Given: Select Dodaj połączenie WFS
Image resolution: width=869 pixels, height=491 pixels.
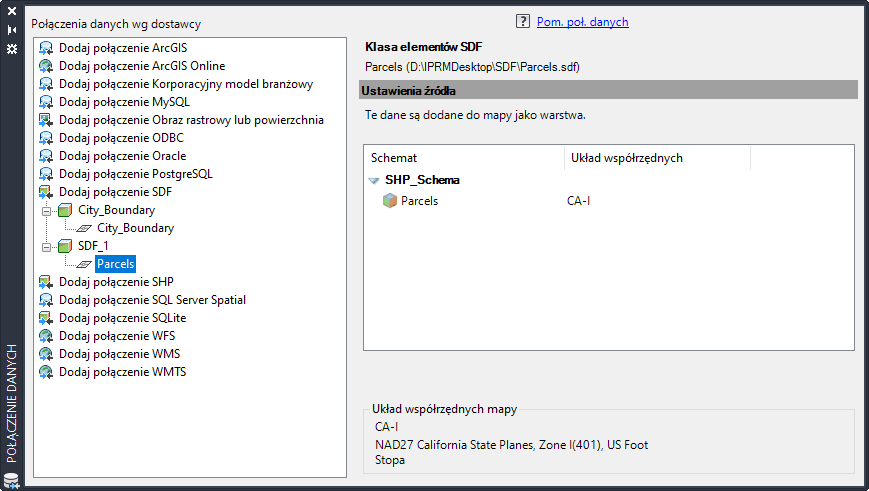Looking at the screenshot, I should (117, 336).
